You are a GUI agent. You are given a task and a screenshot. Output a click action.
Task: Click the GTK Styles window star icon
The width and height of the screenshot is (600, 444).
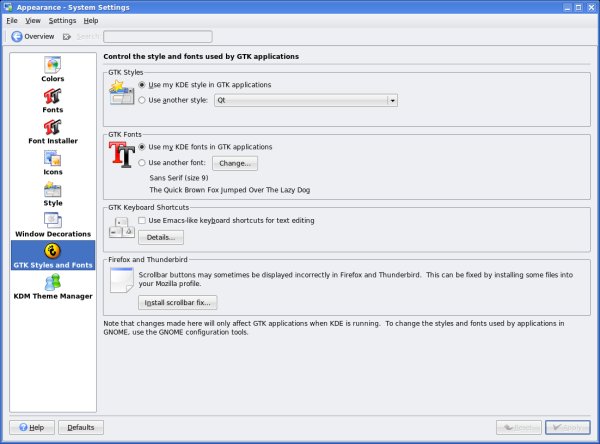coord(121,92)
